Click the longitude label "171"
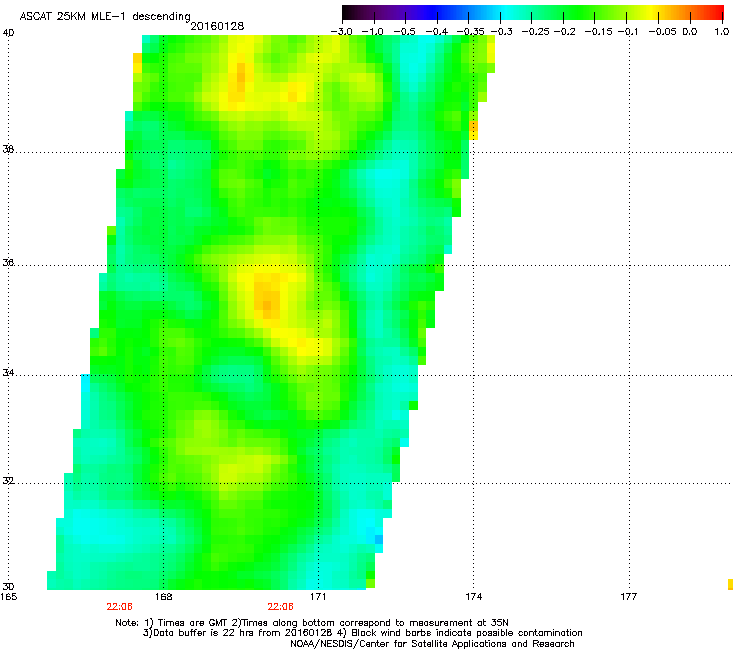This screenshot has height=650, width=740. click(x=318, y=597)
